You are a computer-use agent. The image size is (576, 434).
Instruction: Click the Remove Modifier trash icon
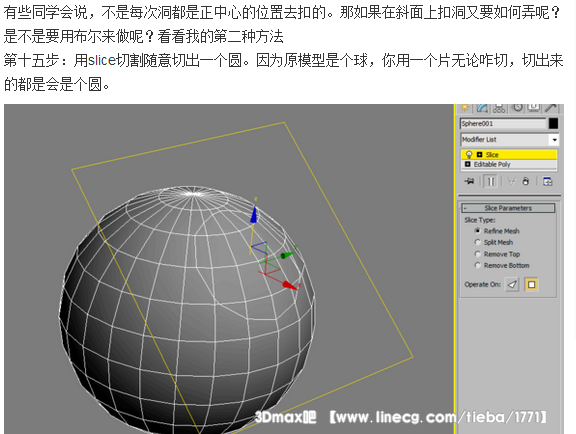tap(526, 181)
